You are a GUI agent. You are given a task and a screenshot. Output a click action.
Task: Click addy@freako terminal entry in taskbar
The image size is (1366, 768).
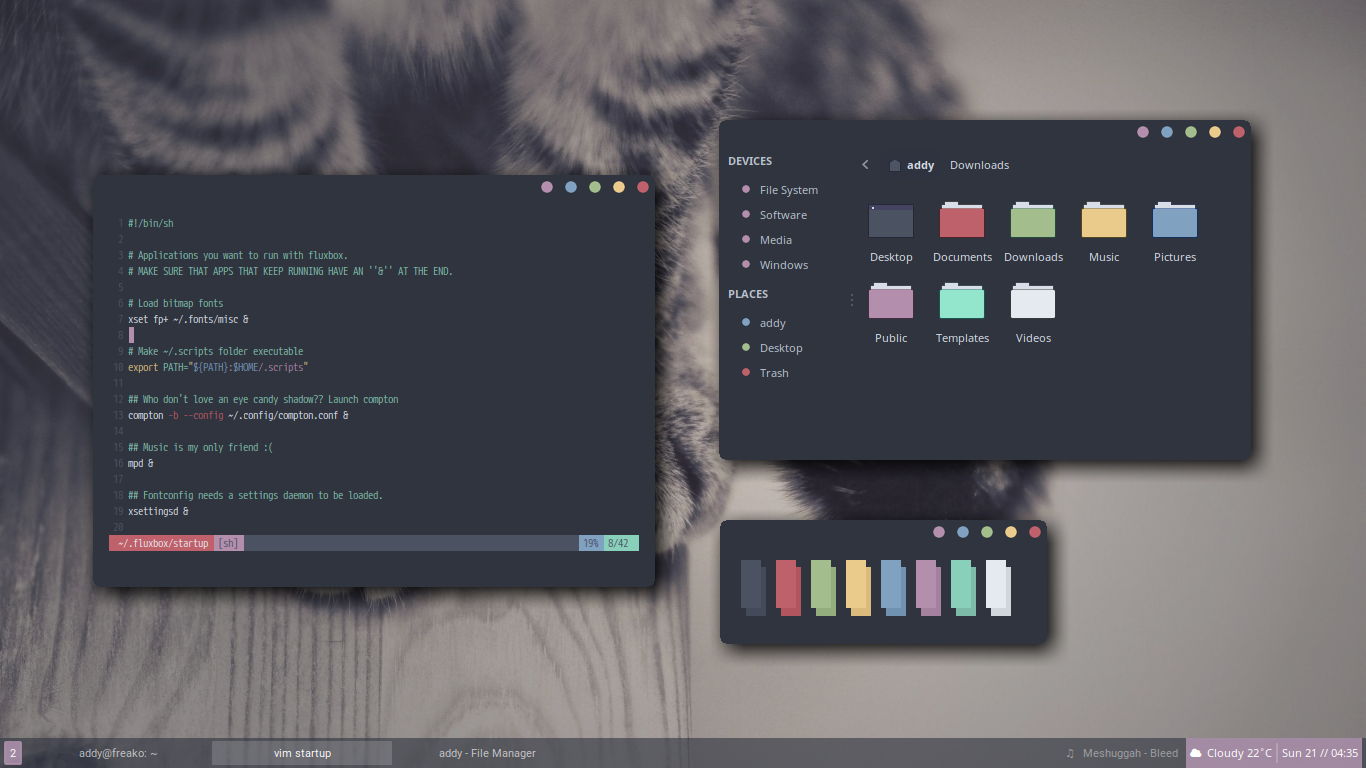[x=117, y=753]
